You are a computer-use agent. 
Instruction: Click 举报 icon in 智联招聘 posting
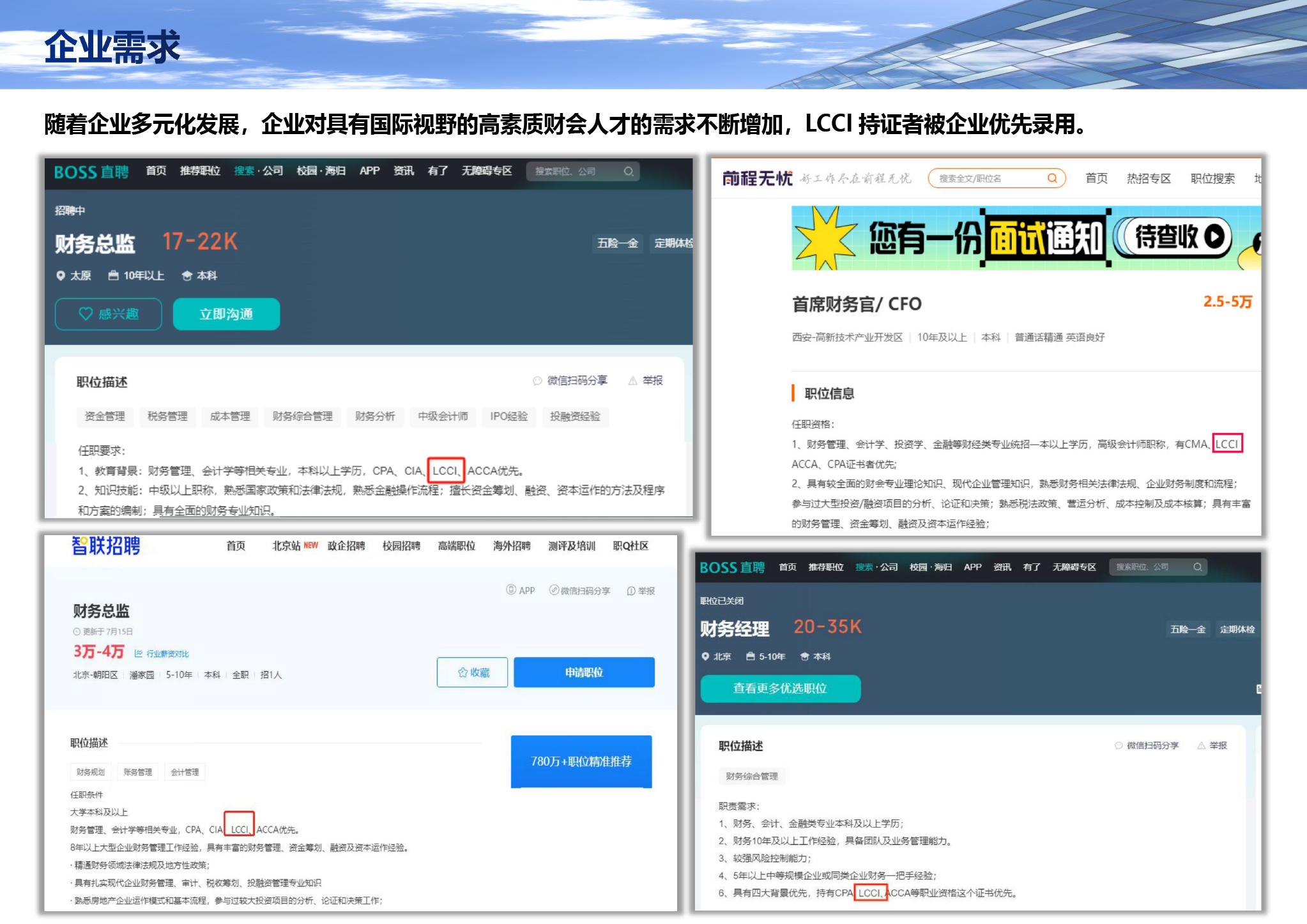click(x=631, y=591)
